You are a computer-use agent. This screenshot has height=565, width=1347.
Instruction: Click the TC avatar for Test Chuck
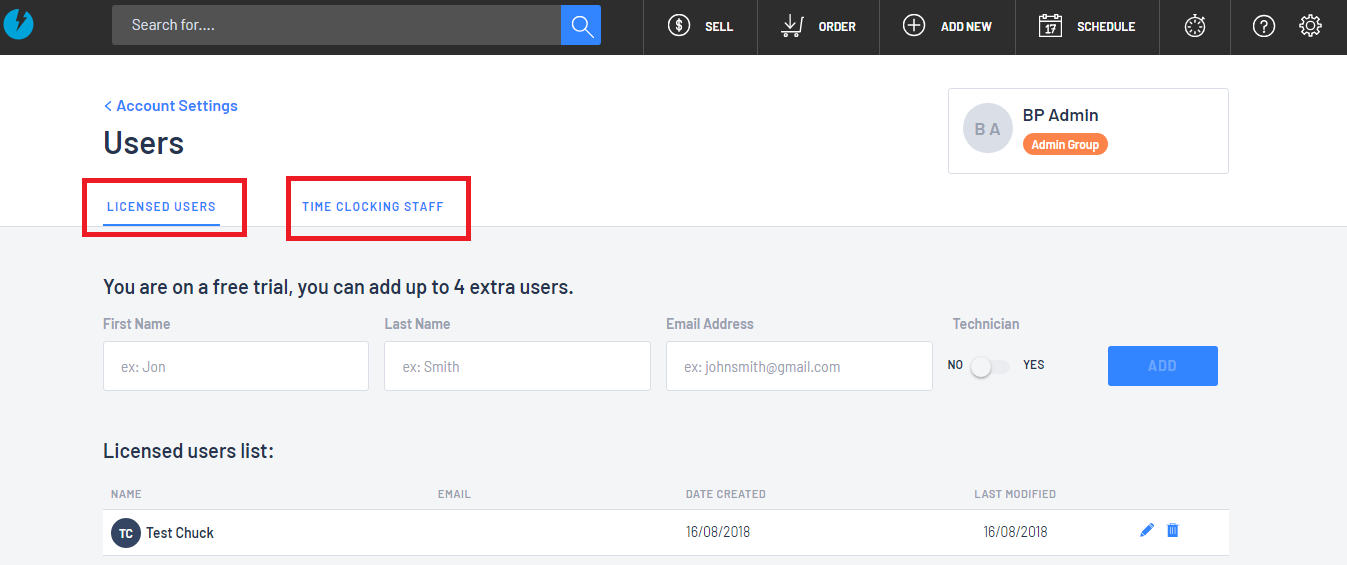pyautogui.click(x=126, y=533)
